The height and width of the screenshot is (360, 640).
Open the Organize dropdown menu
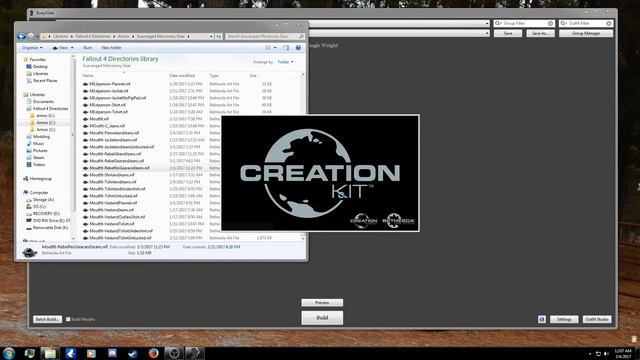pos(32,48)
